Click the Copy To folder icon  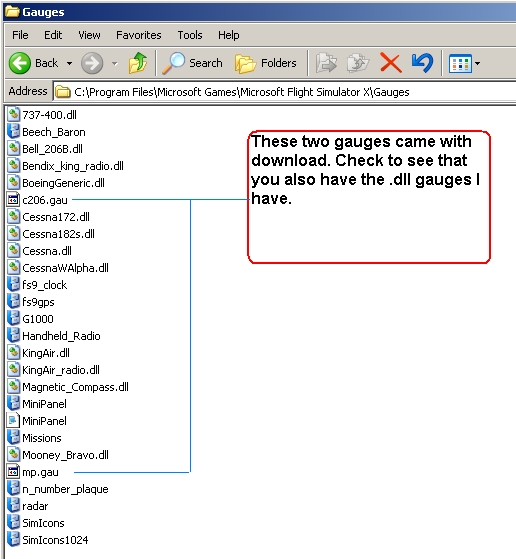(x=358, y=63)
